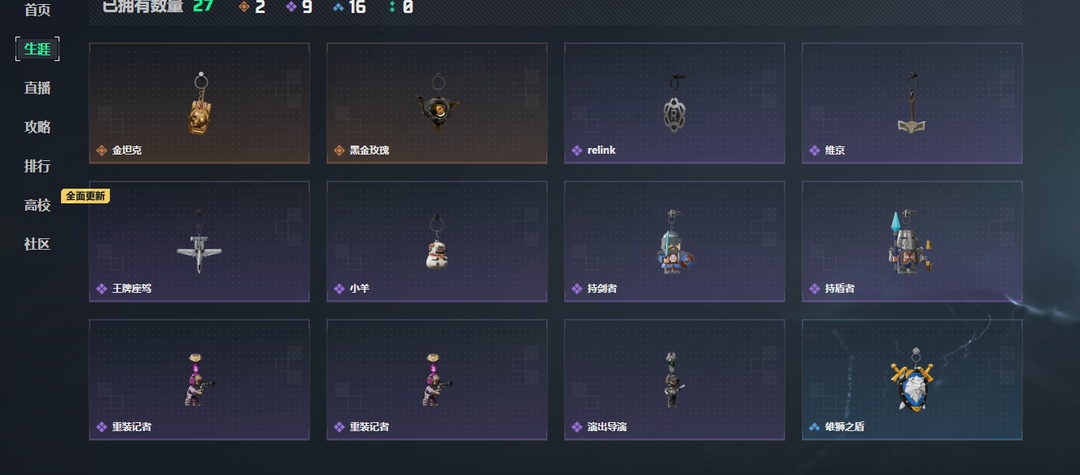The width and height of the screenshot is (1080, 475).
Task: Click the 全面更新 yellow badge
Action: pos(85,196)
